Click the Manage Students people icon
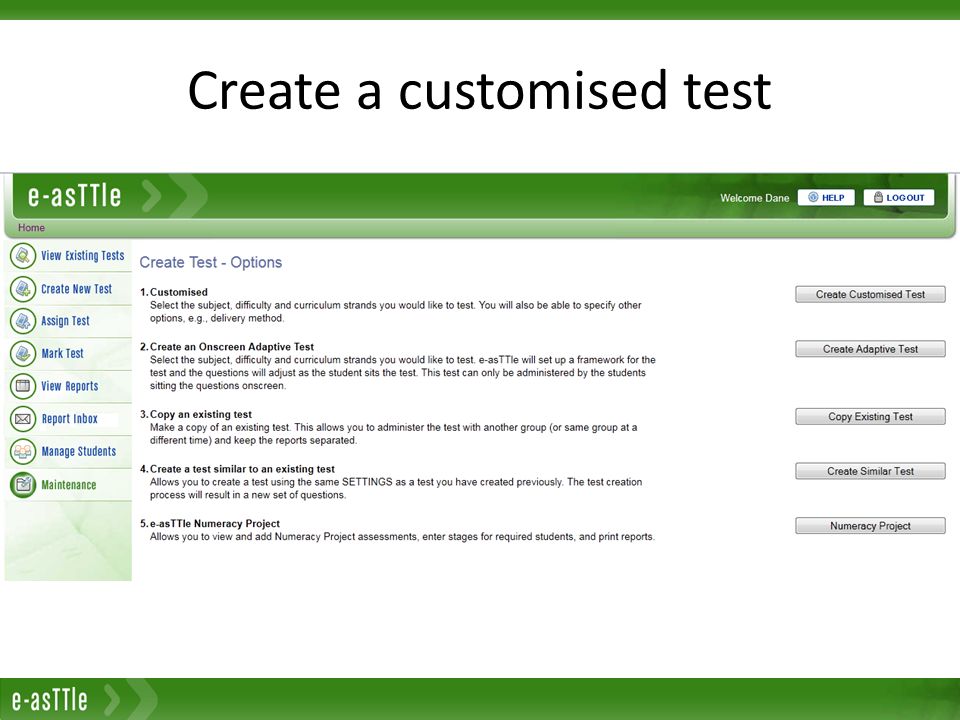960x720 pixels. point(23,452)
